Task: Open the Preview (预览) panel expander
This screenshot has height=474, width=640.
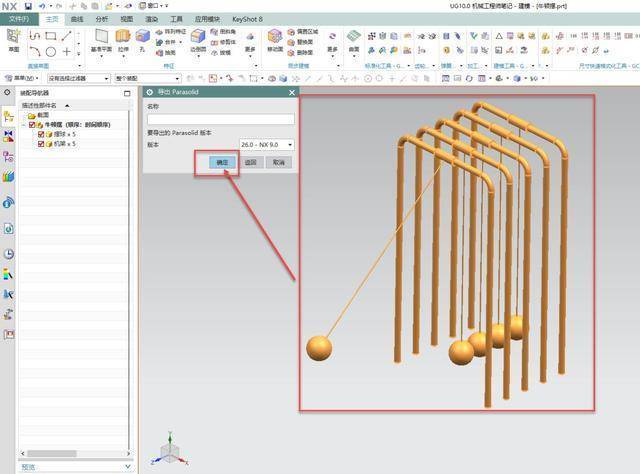Action: pyautogui.click(x=127, y=467)
